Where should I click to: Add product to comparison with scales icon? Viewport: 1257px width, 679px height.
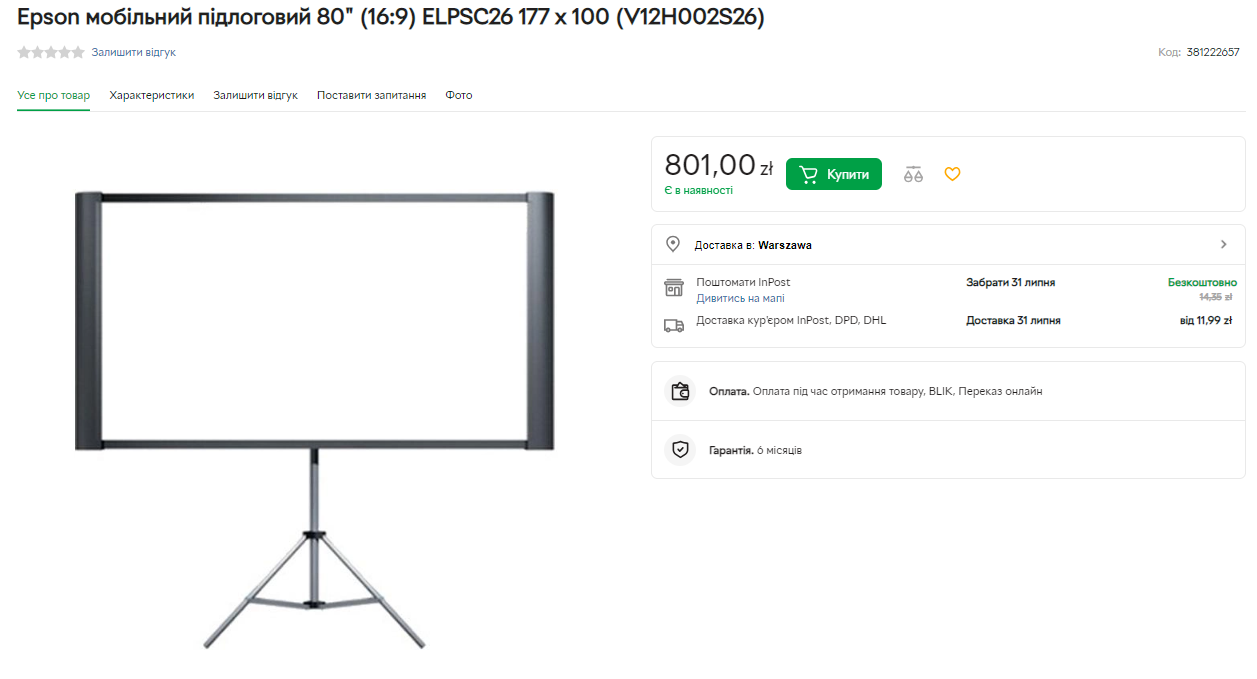pos(913,174)
